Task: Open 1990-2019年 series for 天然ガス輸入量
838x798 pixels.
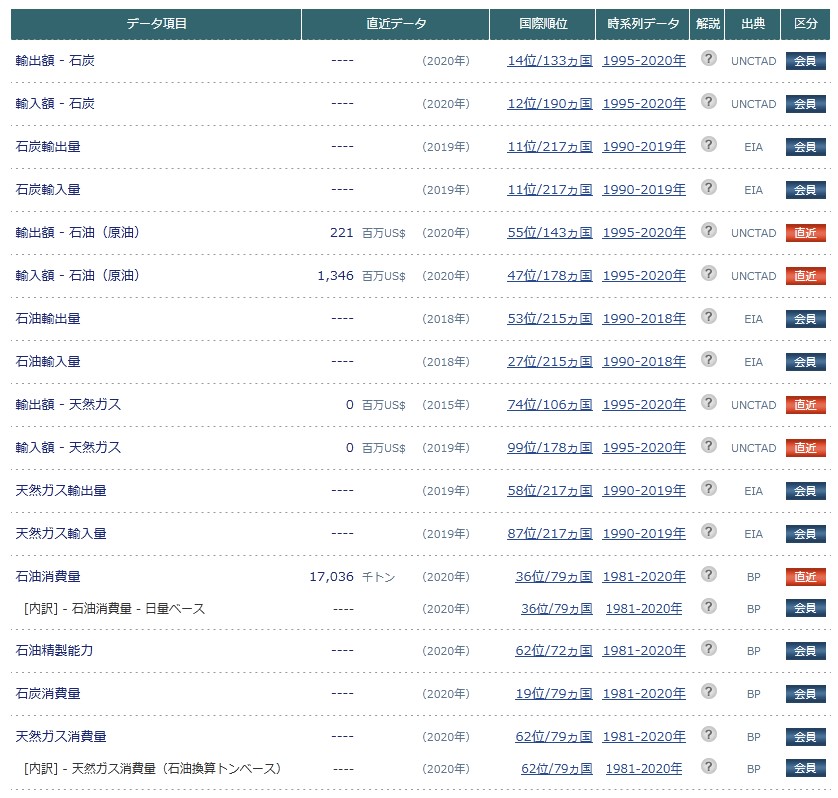Action: (x=644, y=534)
